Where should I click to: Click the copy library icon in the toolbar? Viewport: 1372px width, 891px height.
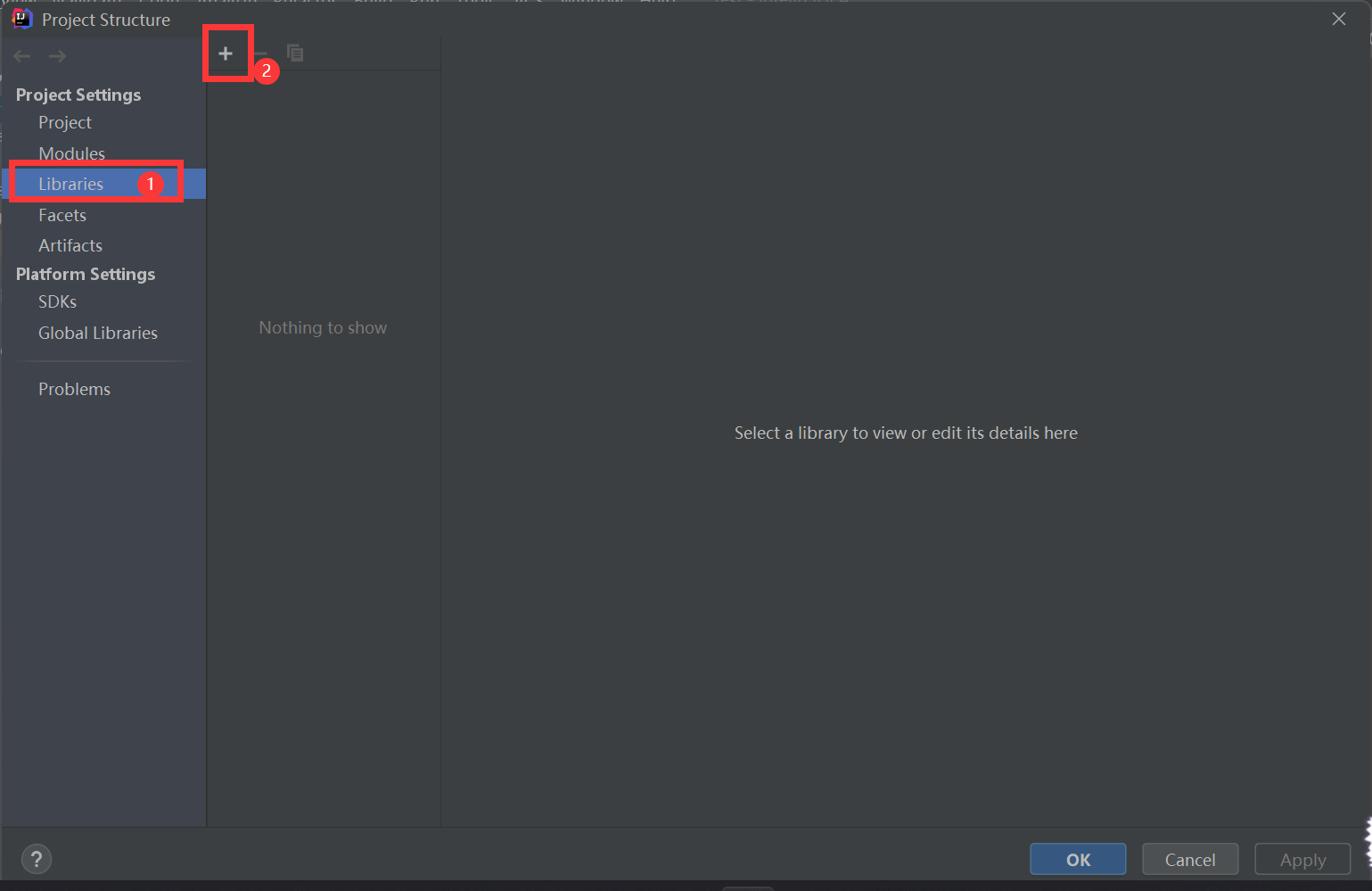click(x=295, y=54)
